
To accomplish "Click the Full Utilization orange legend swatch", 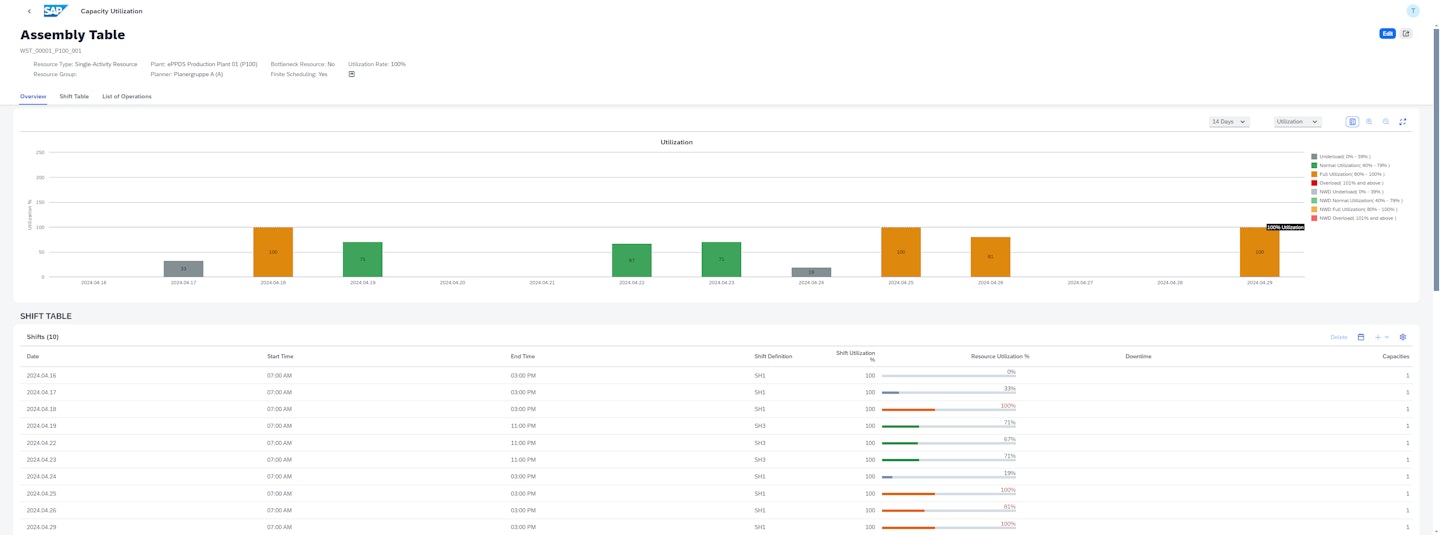I will point(1314,174).
